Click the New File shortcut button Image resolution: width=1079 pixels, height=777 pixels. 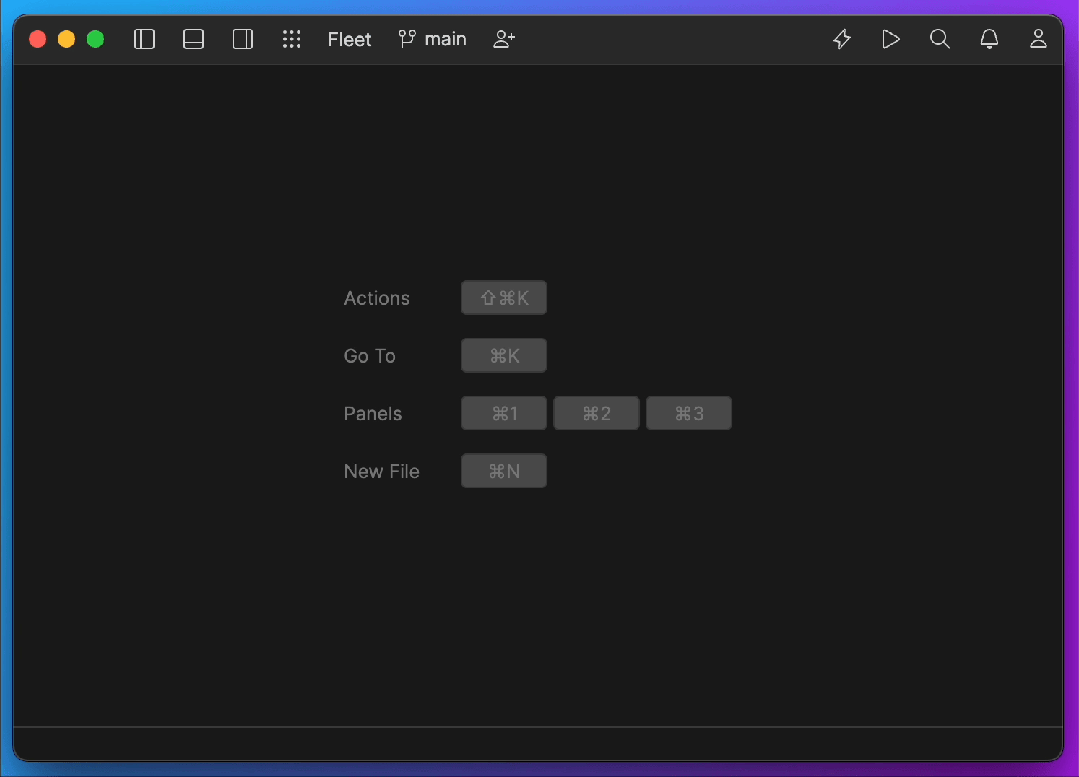504,471
